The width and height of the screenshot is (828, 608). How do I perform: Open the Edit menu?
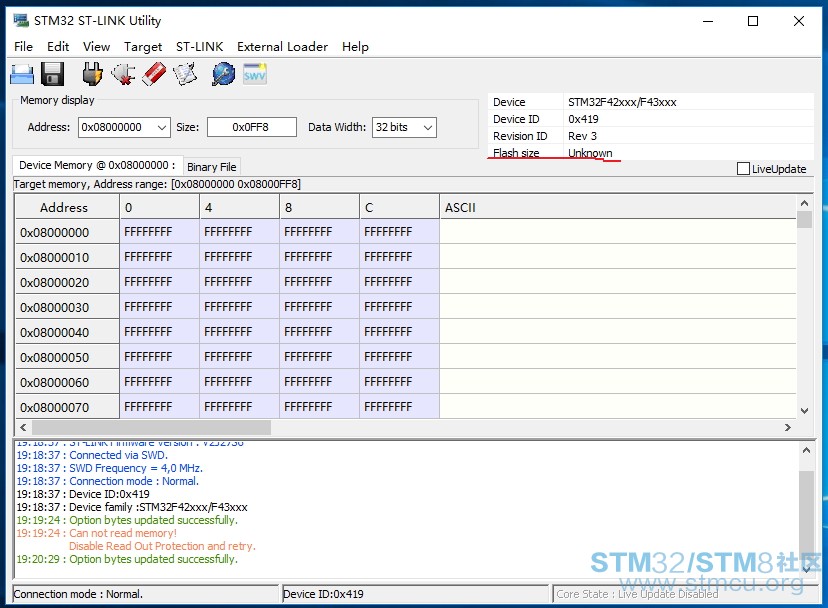[x=58, y=46]
